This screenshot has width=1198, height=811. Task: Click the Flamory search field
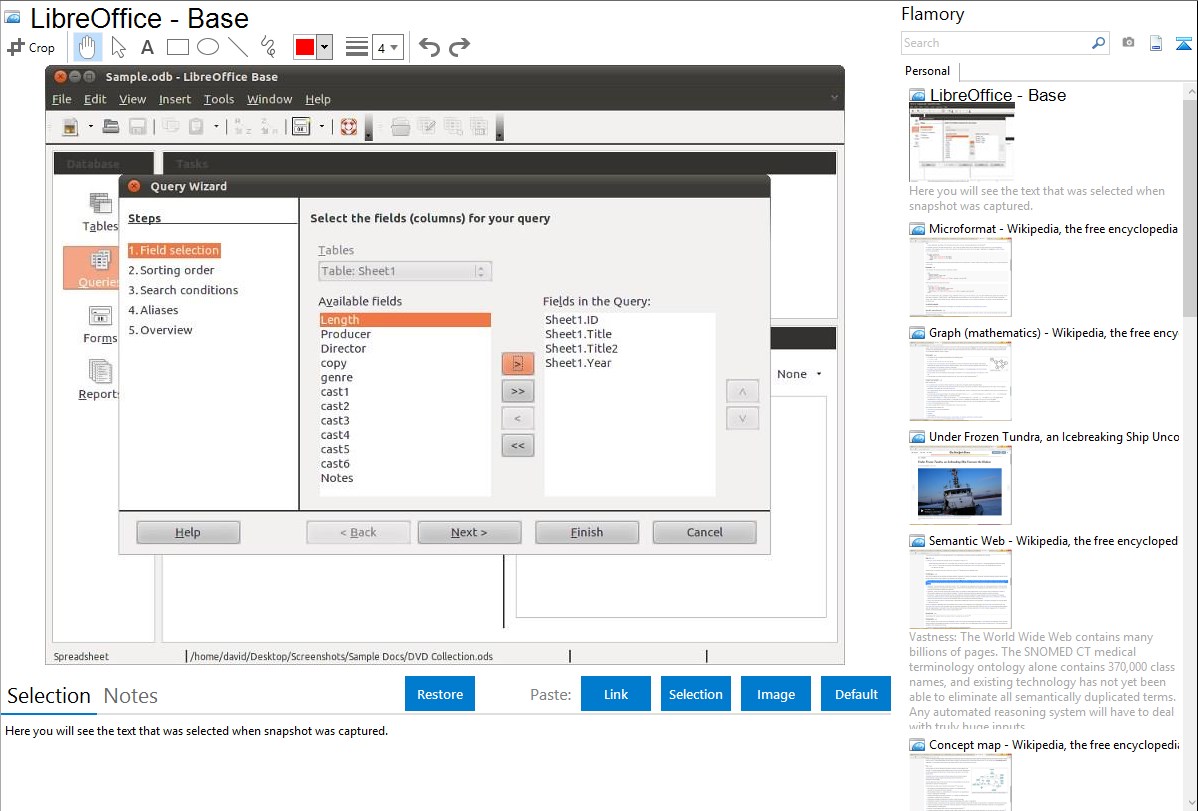tap(996, 43)
